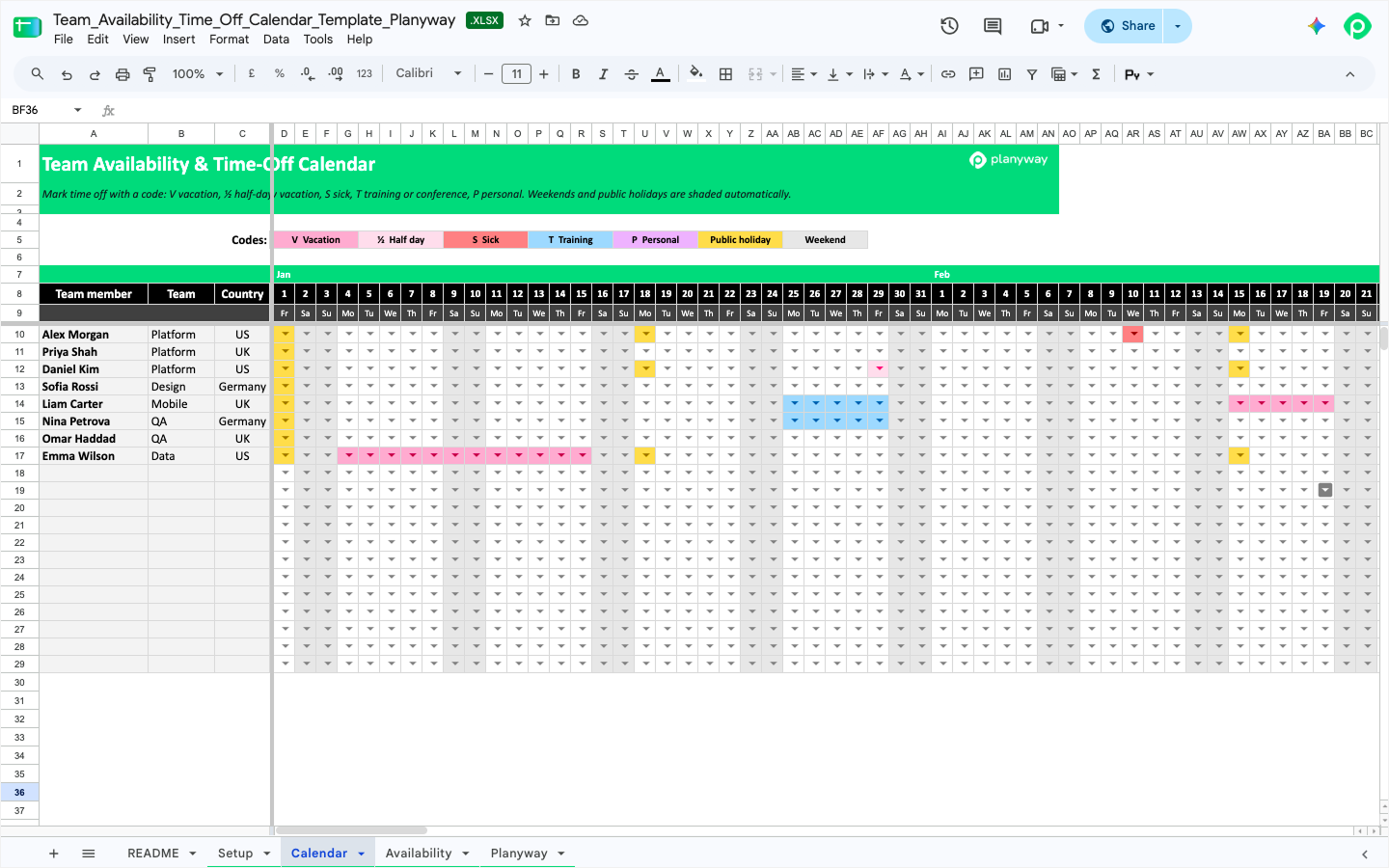Open the Name box dropdown arrow
Viewport: 1389px width, 868px height.
click(78, 110)
